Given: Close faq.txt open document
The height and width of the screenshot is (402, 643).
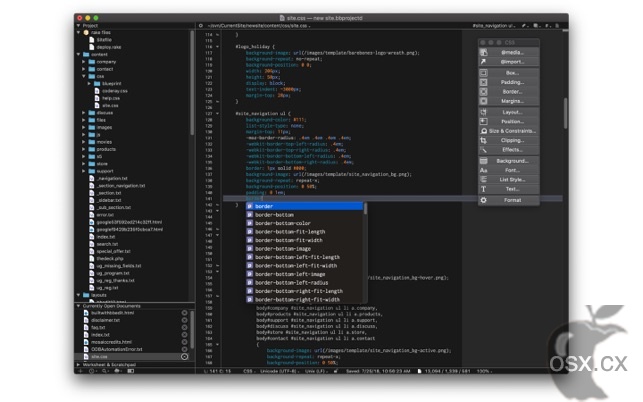Looking at the screenshot, I should pyautogui.click(x=185, y=328).
